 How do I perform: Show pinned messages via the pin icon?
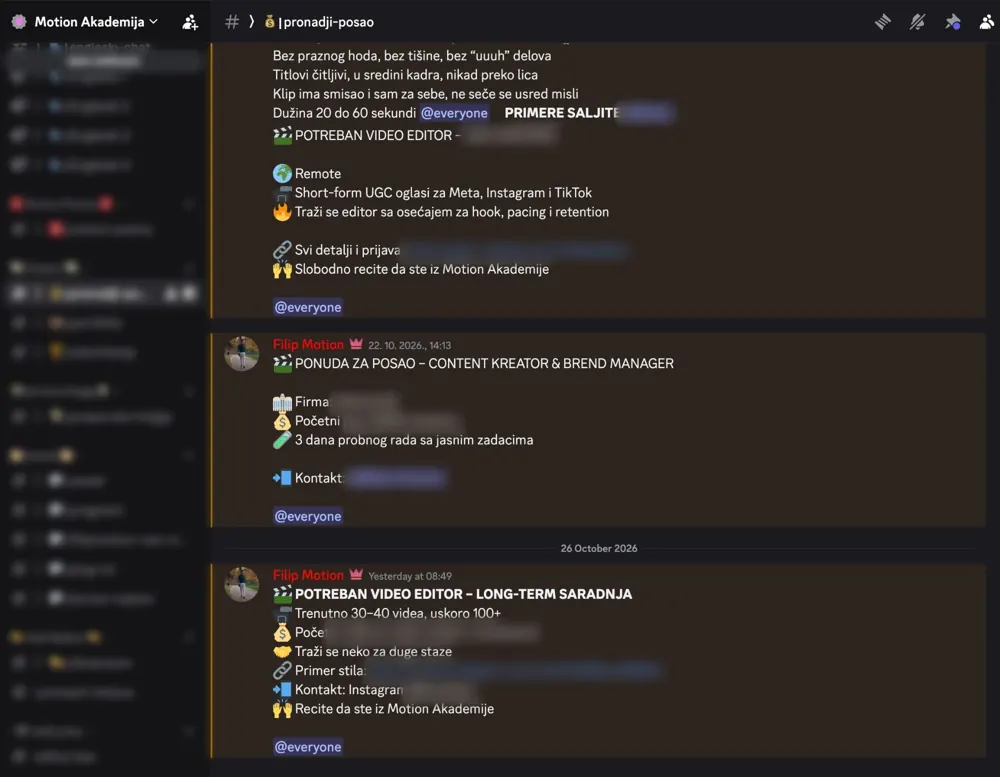pyautogui.click(x=953, y=22)
